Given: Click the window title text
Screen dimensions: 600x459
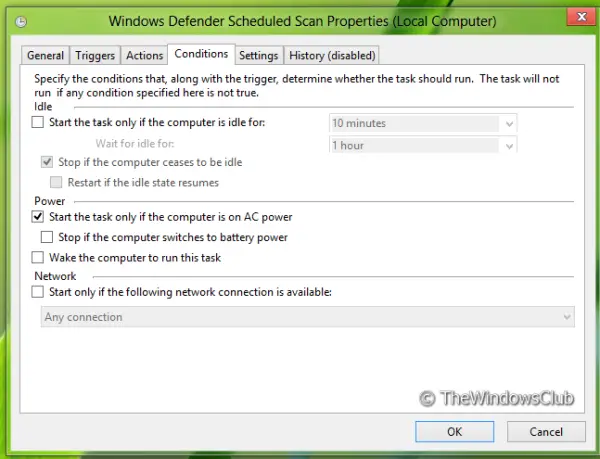Looking at the screenshot, I should coord(302,21).
